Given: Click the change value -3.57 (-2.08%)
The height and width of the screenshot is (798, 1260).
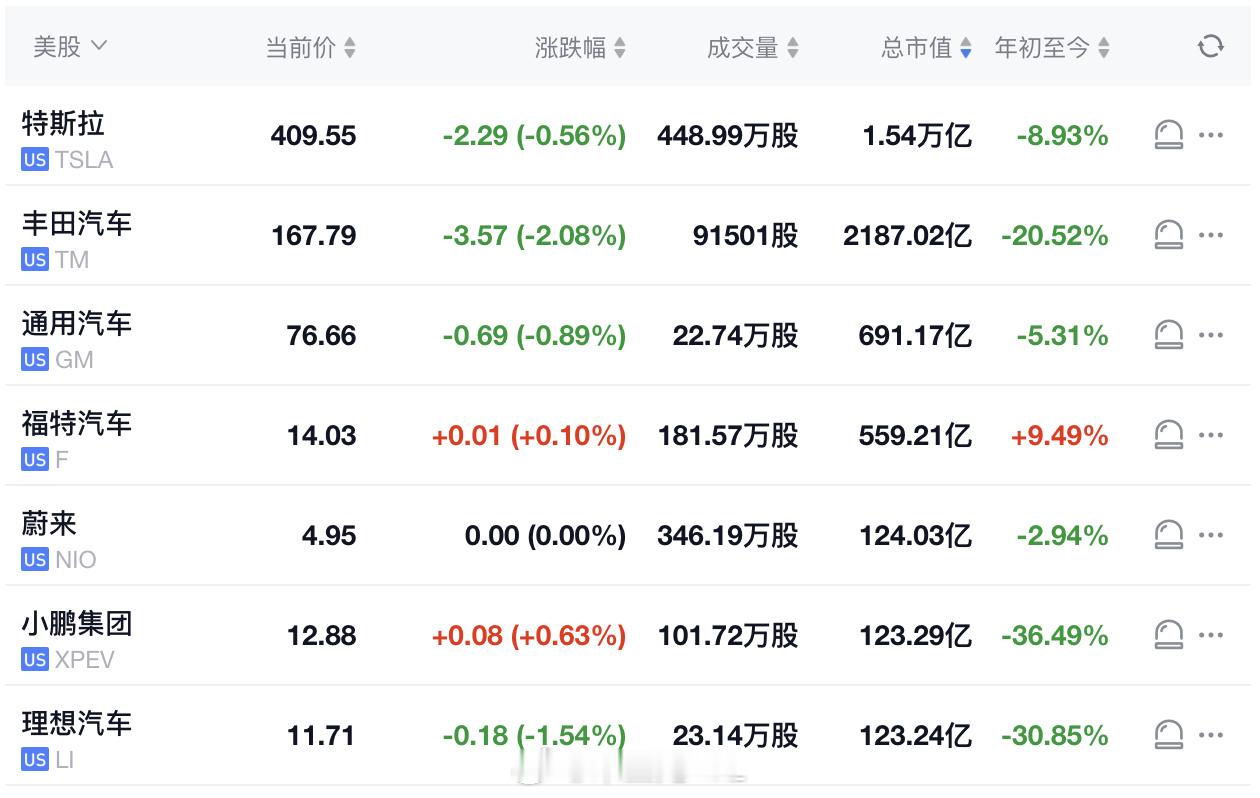Looking at the screenshot, I should pos(534,236).
